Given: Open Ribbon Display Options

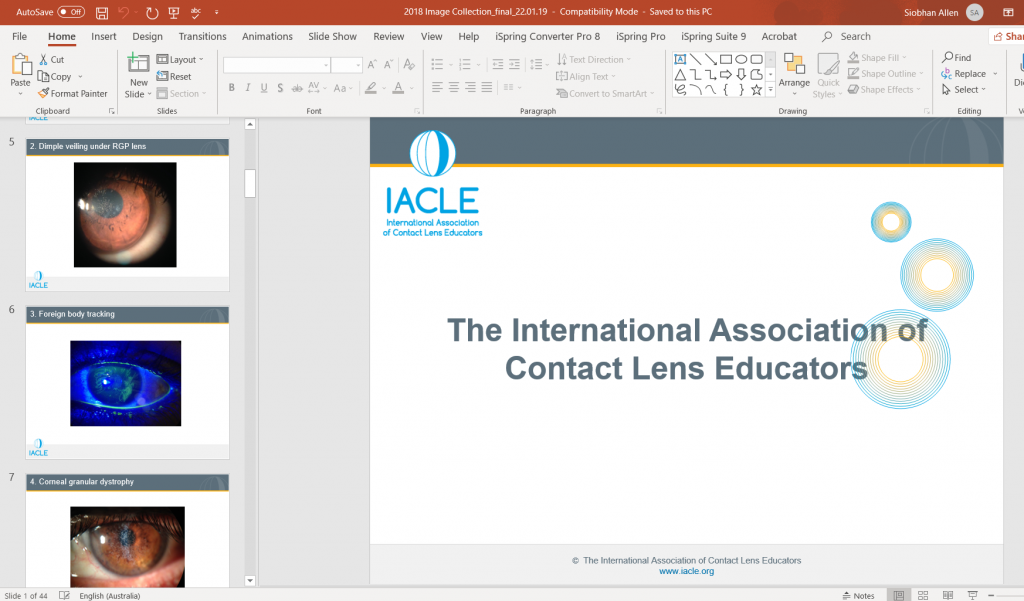Looking at the screenshot, I should [1008, 12].
